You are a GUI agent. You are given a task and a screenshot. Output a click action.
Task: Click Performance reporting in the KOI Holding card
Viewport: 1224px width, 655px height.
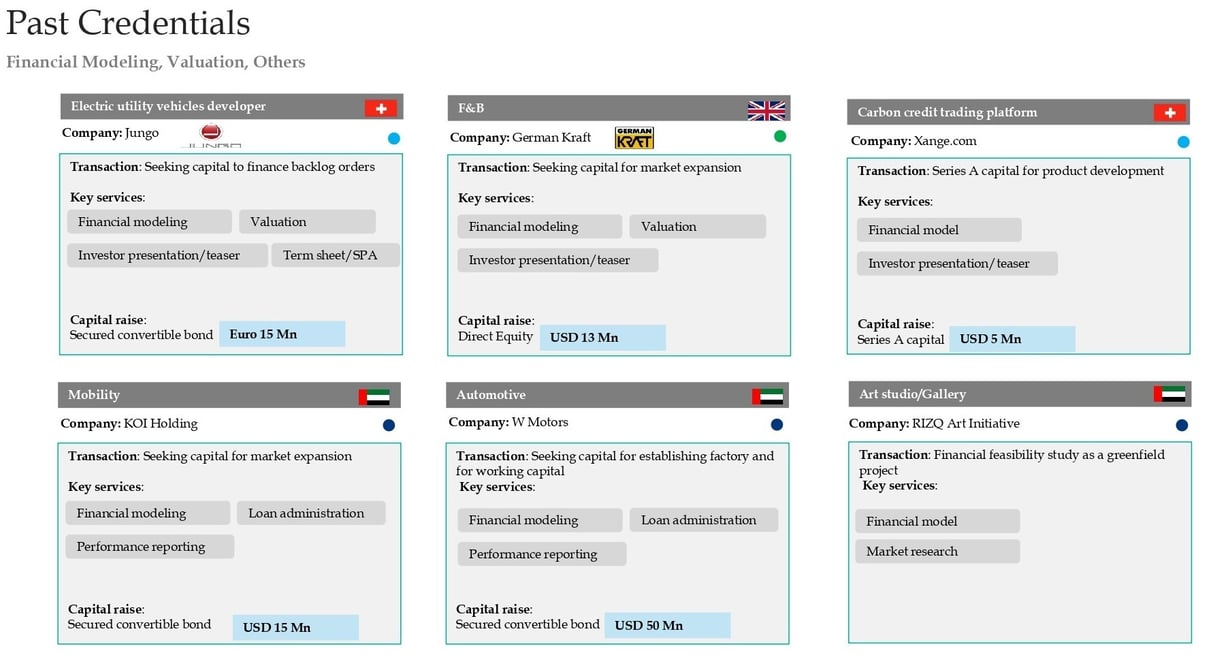(150, 547)
